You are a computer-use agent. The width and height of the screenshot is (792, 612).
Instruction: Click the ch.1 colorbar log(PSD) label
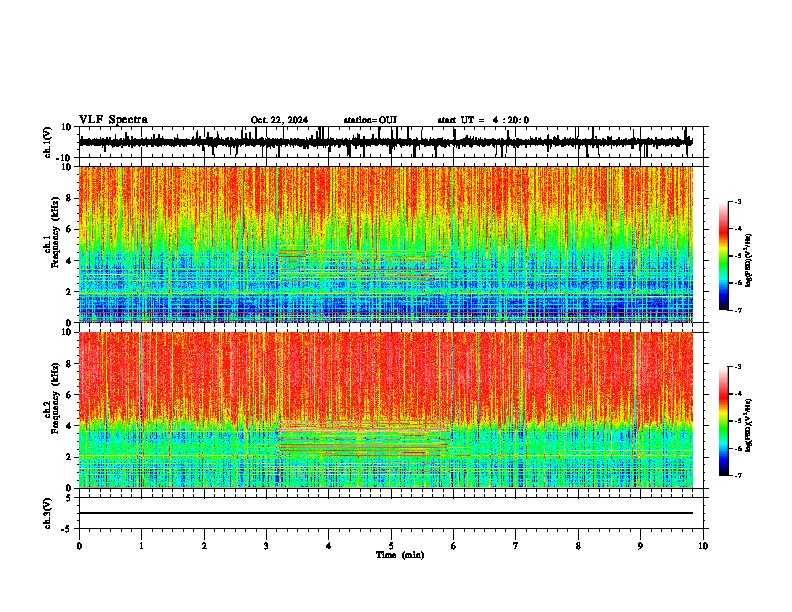(748, 260)
